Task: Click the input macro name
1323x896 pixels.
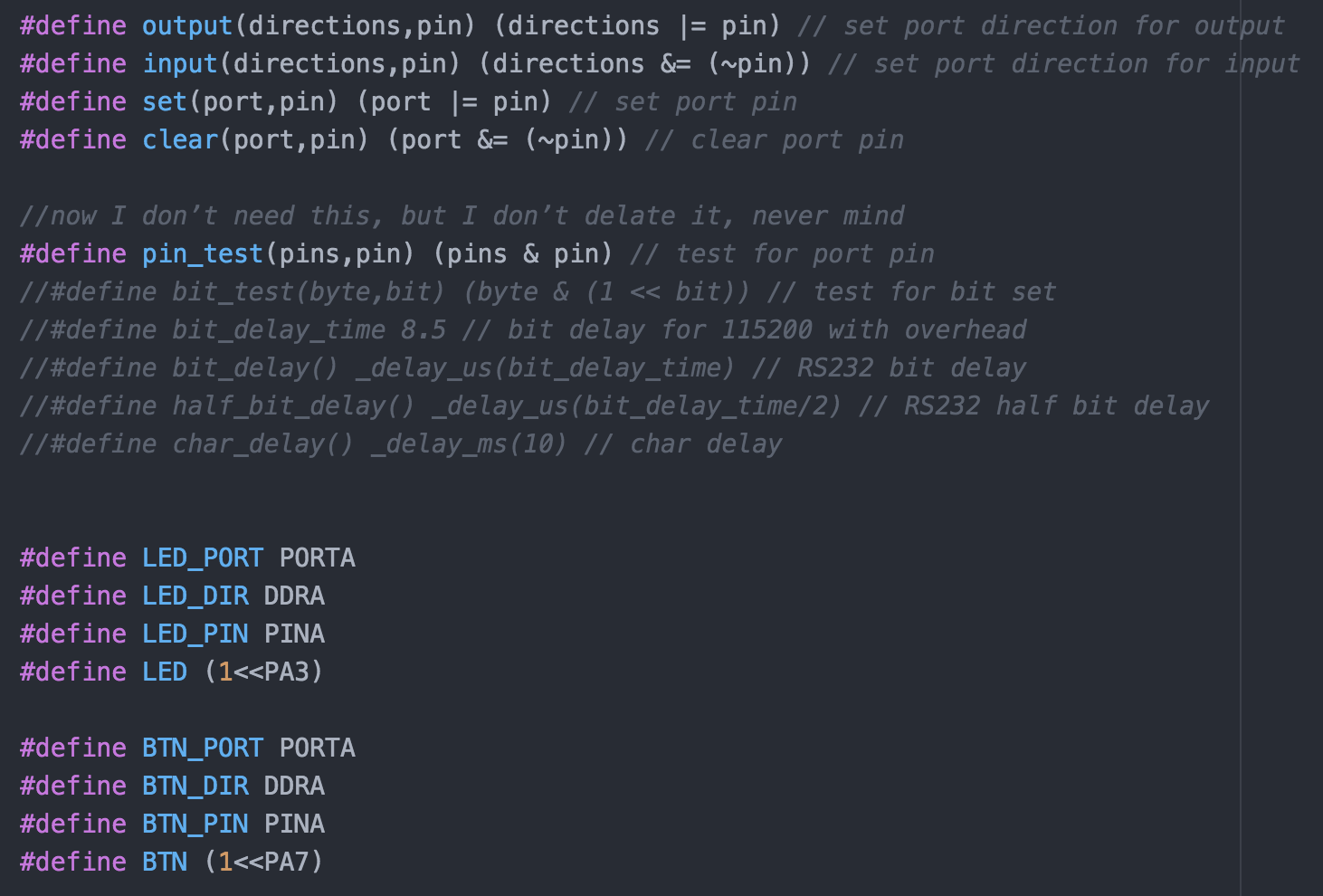Action: [x=180, y=64]
